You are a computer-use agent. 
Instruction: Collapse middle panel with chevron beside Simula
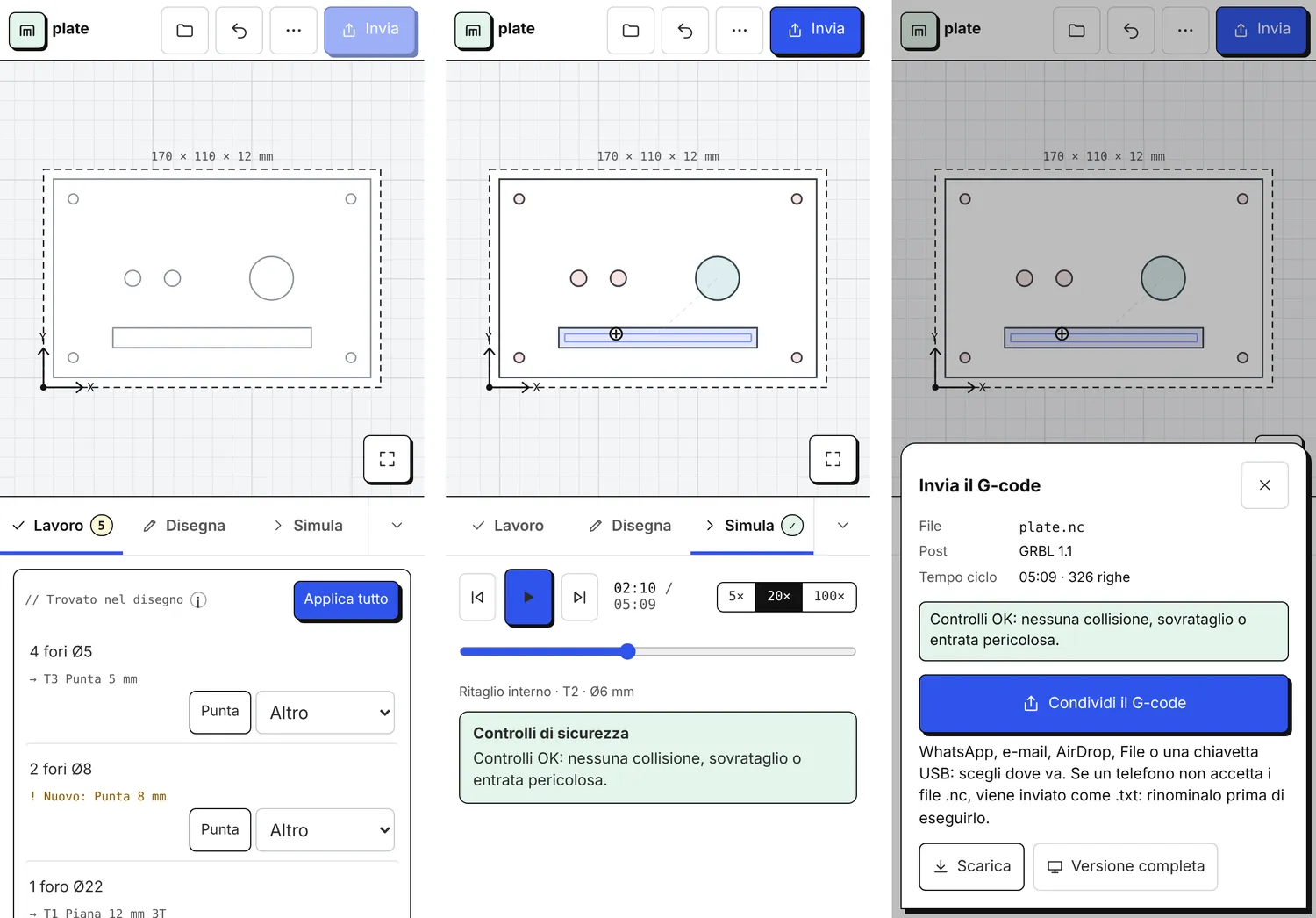pyautogui.click(x=842, y=526)
